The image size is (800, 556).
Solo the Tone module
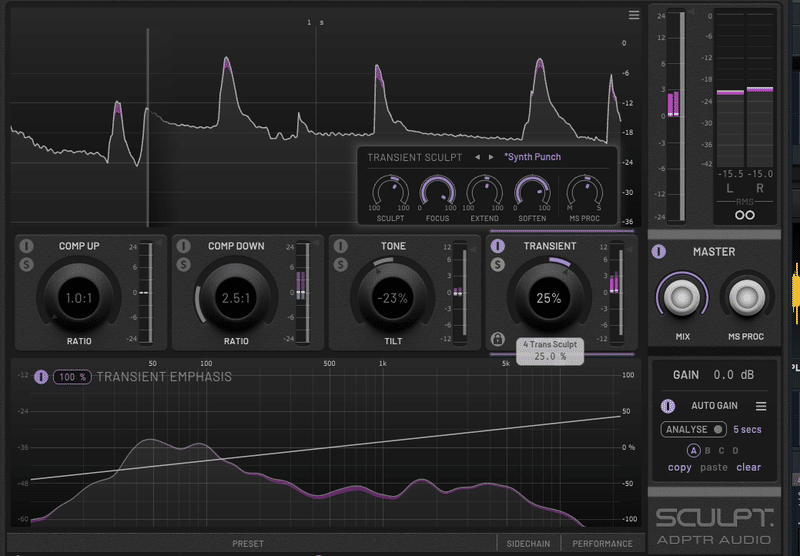341,264
